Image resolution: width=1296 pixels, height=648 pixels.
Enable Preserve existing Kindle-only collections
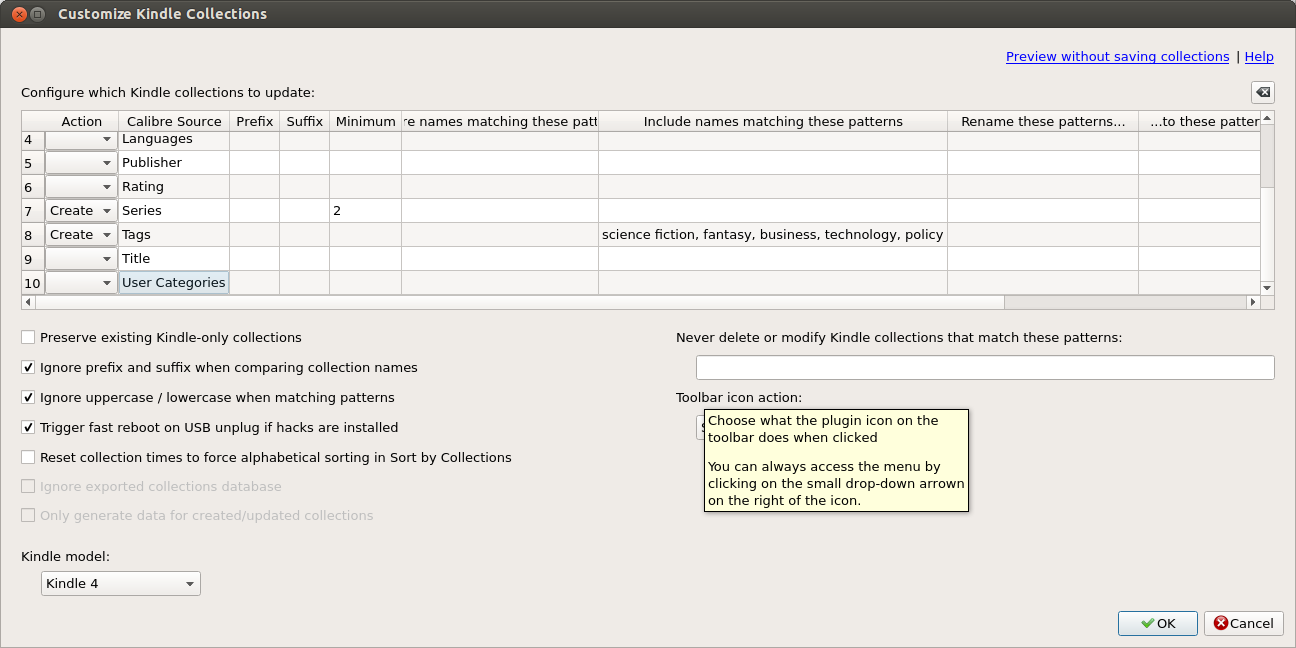[x=28, y=338]
